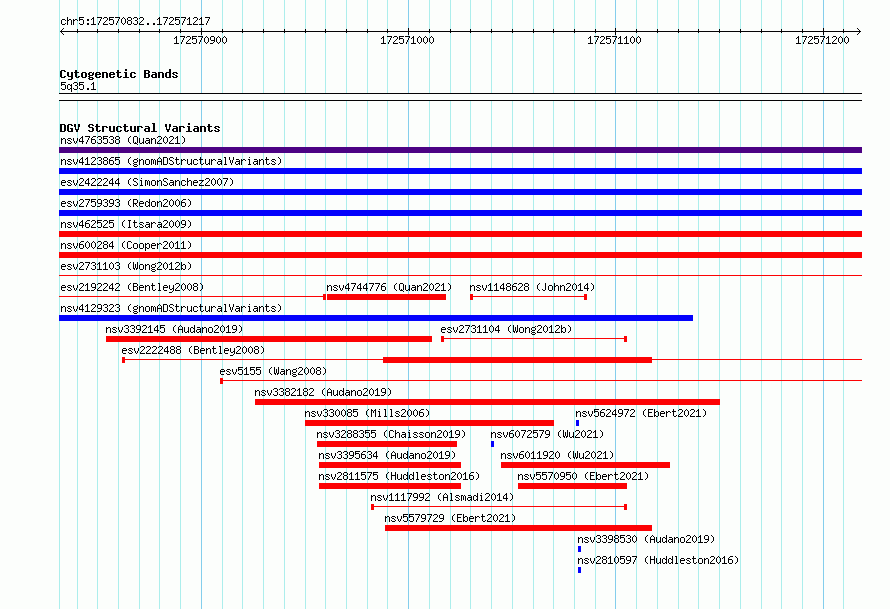Click the nsv3398530 (Audano2019) label
Image resolution: width=890 pixels, height=609 pixels.
click(x=646, y=539)
